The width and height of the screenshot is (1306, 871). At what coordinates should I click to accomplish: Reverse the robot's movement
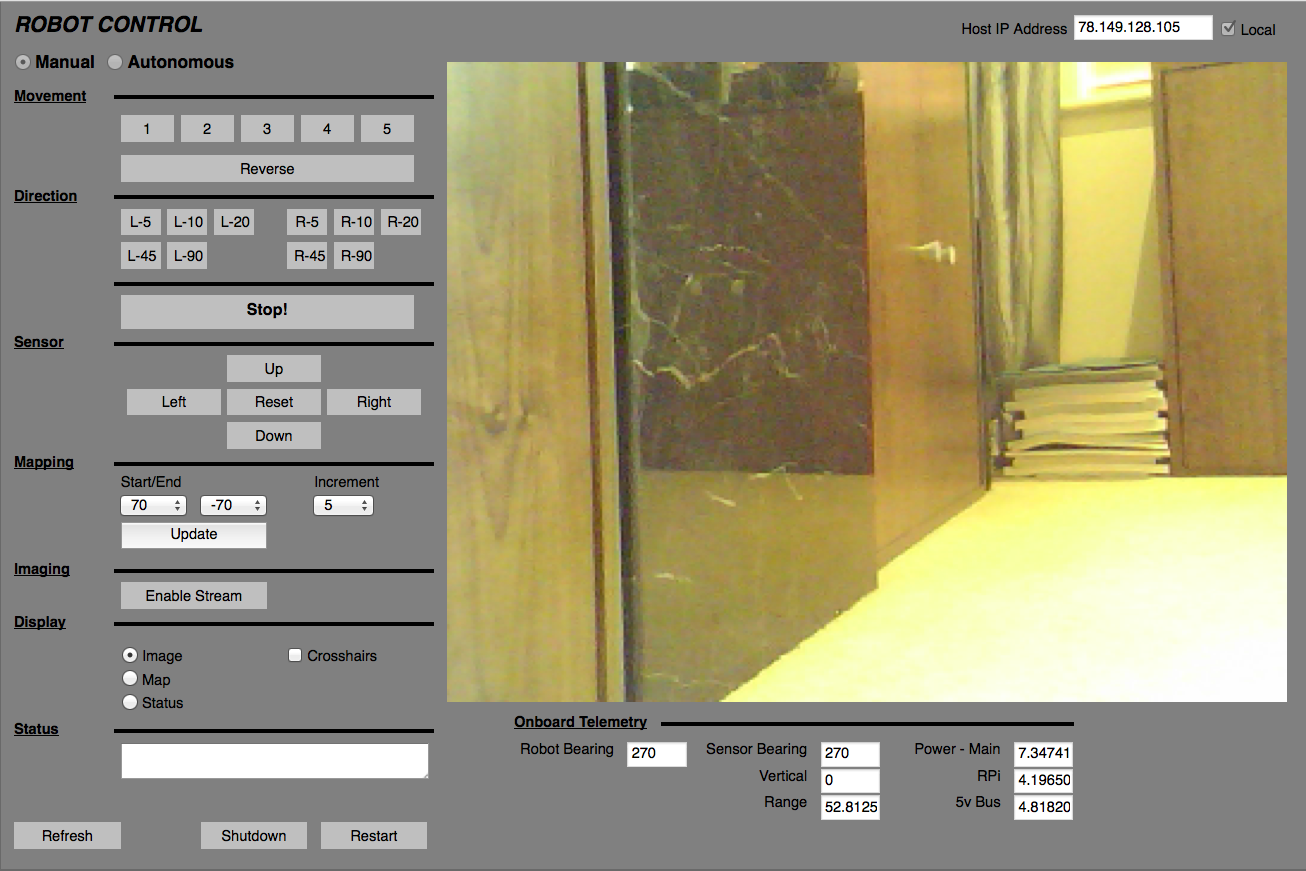[266, 168]
